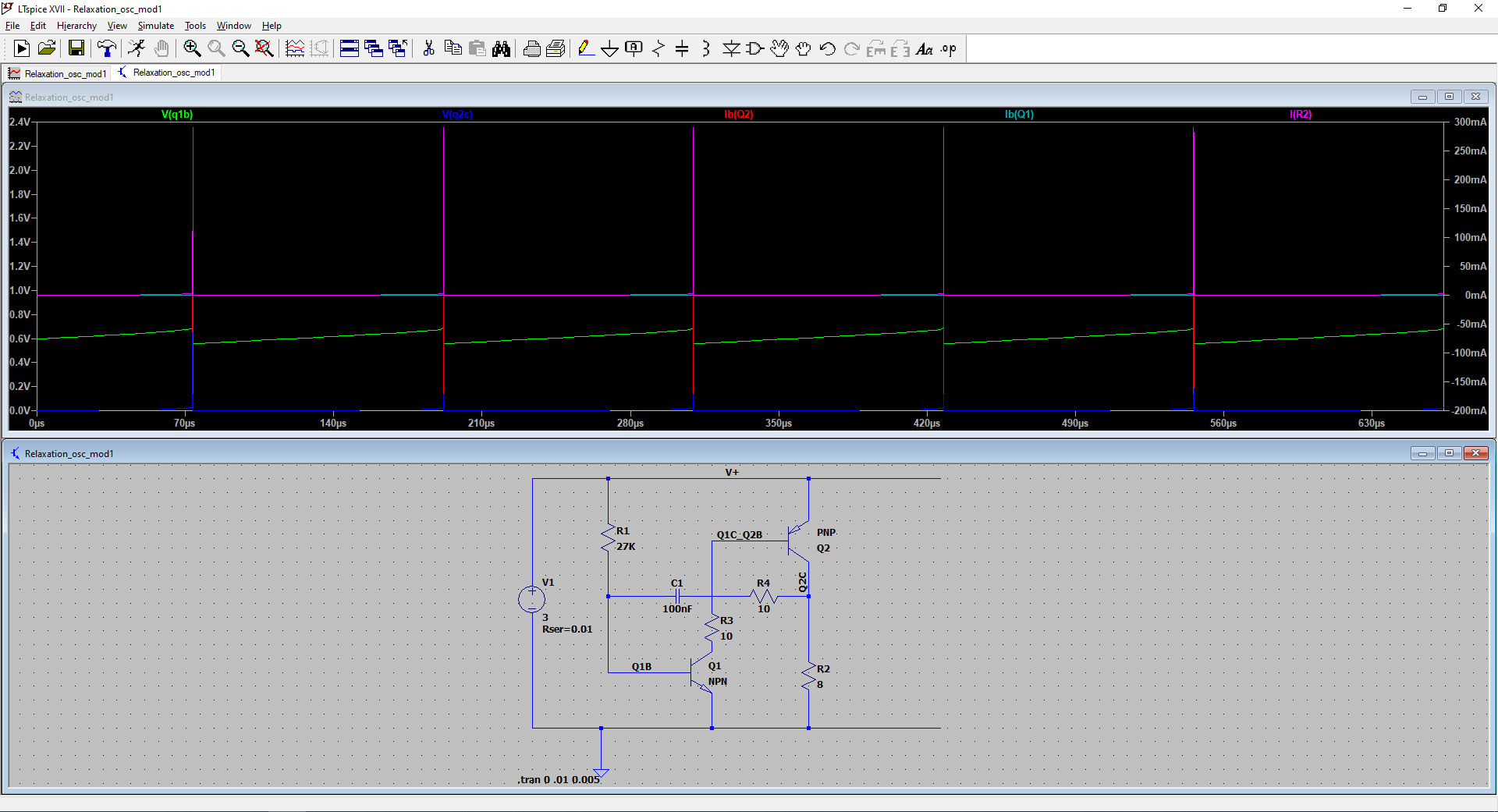Open the Simulate menu
The width and height of the screenshot is (1498, 812).
point(156,26)
